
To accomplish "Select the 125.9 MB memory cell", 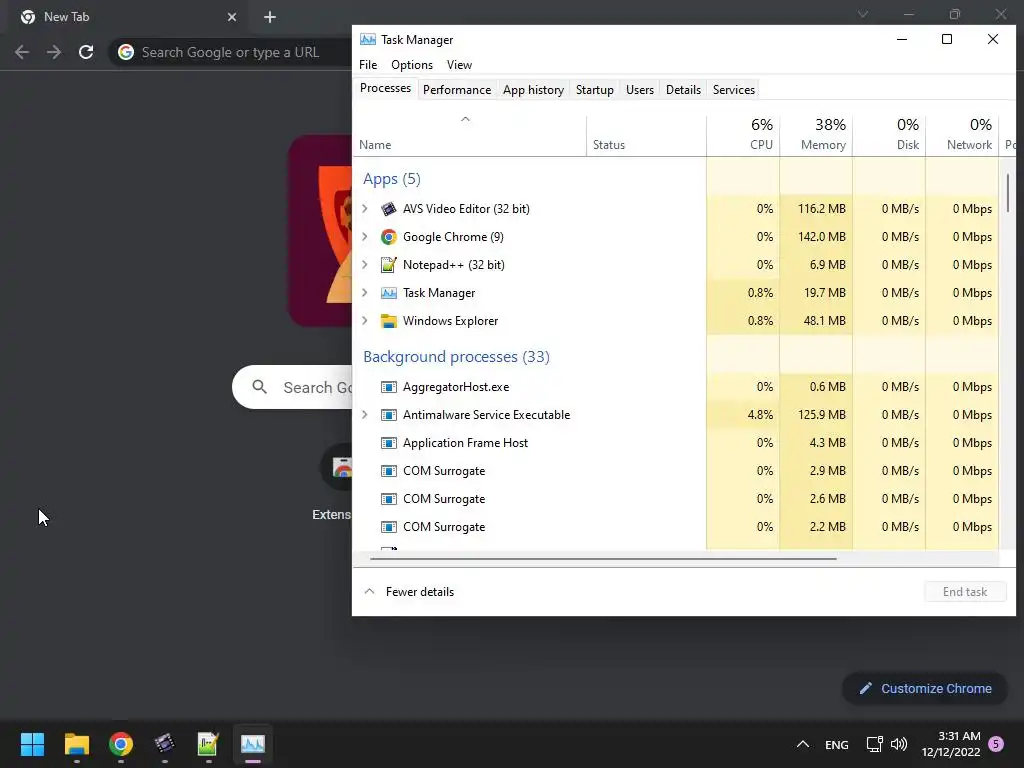I will (x=816, y=415).
